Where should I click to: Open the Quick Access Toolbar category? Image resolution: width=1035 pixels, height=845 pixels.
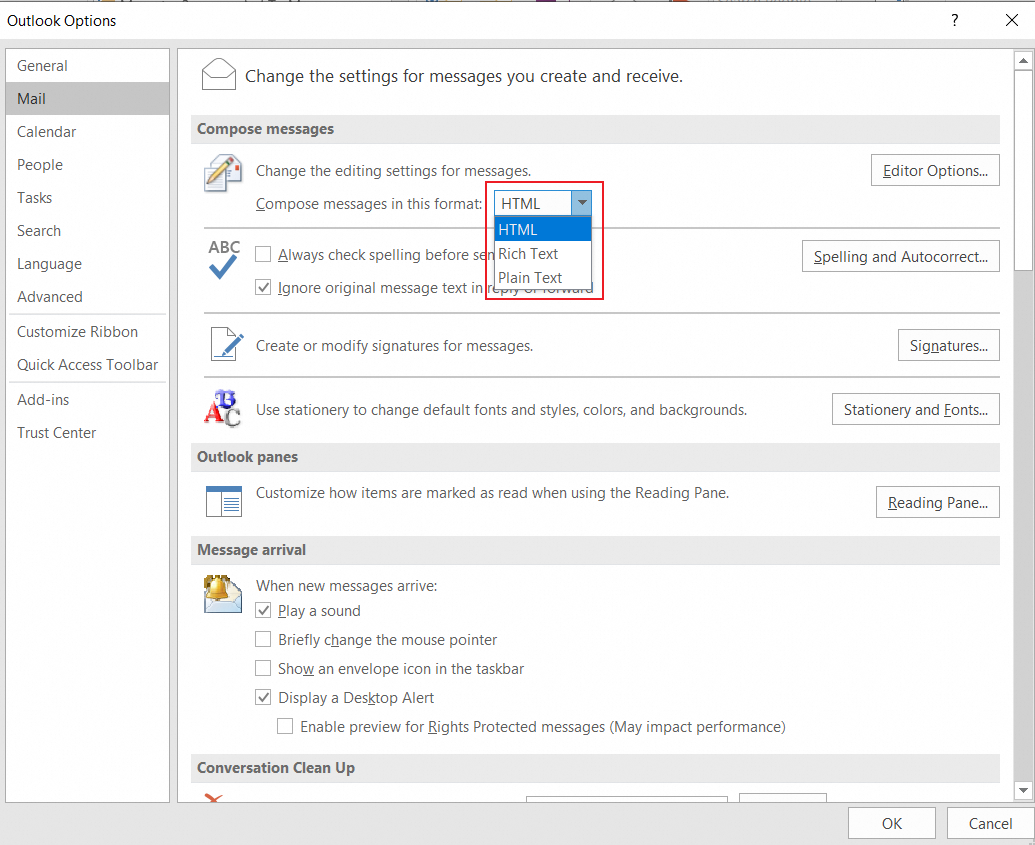[87, 364]
